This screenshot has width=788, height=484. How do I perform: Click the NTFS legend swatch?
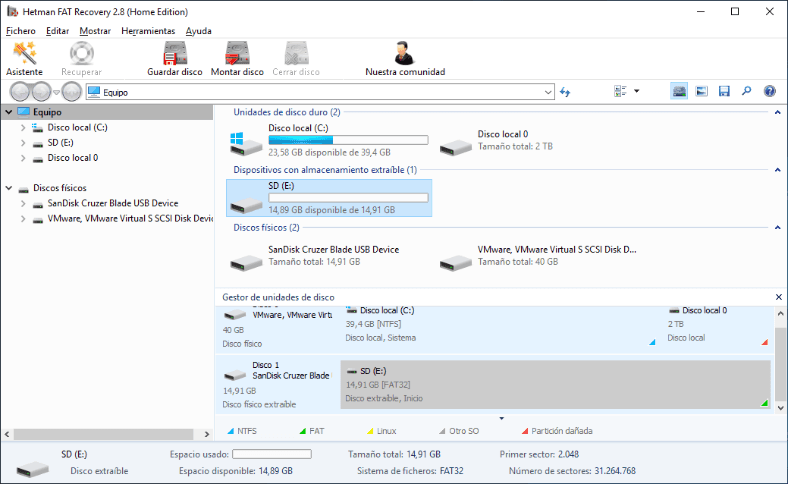[231, 431]
